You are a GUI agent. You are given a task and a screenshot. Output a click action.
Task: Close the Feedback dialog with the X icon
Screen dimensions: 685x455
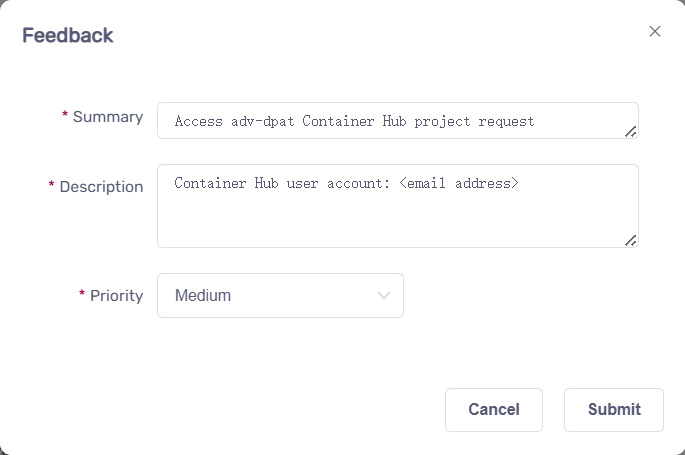[x=655, y=31]
